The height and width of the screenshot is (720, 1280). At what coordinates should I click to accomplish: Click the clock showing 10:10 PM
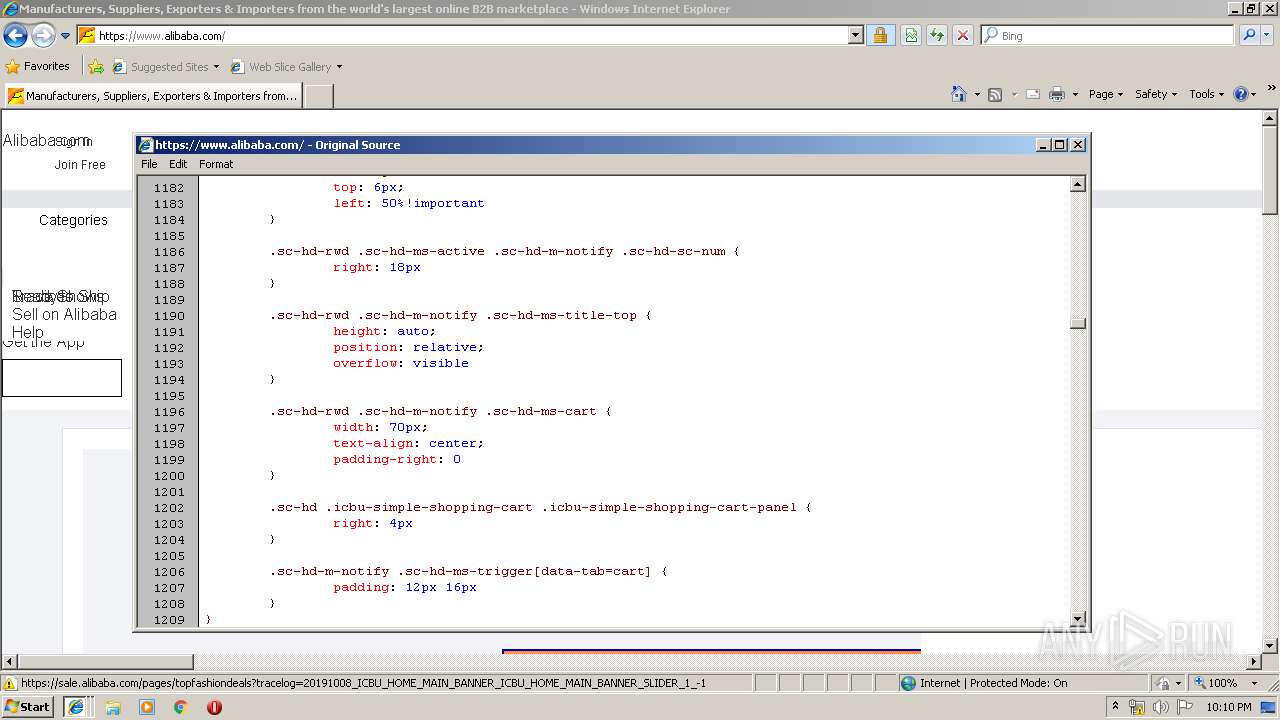[x=1229, y=707]
